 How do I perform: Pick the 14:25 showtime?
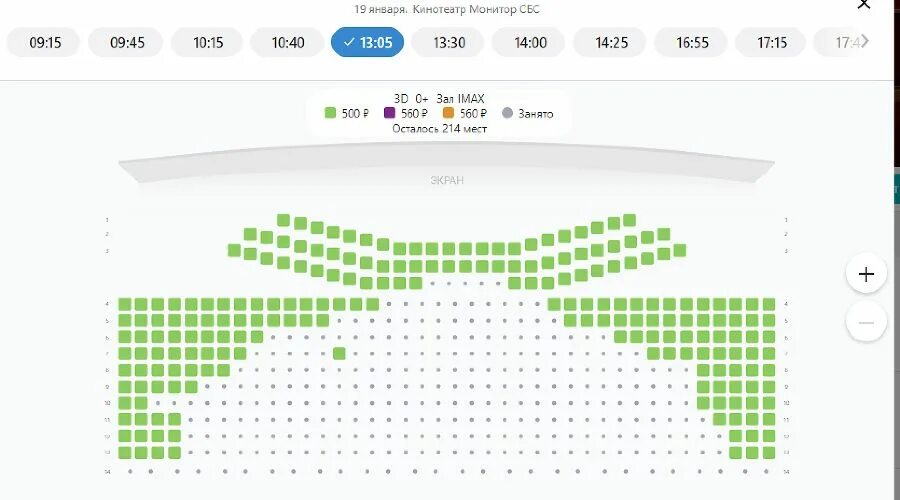coord(611,42)
